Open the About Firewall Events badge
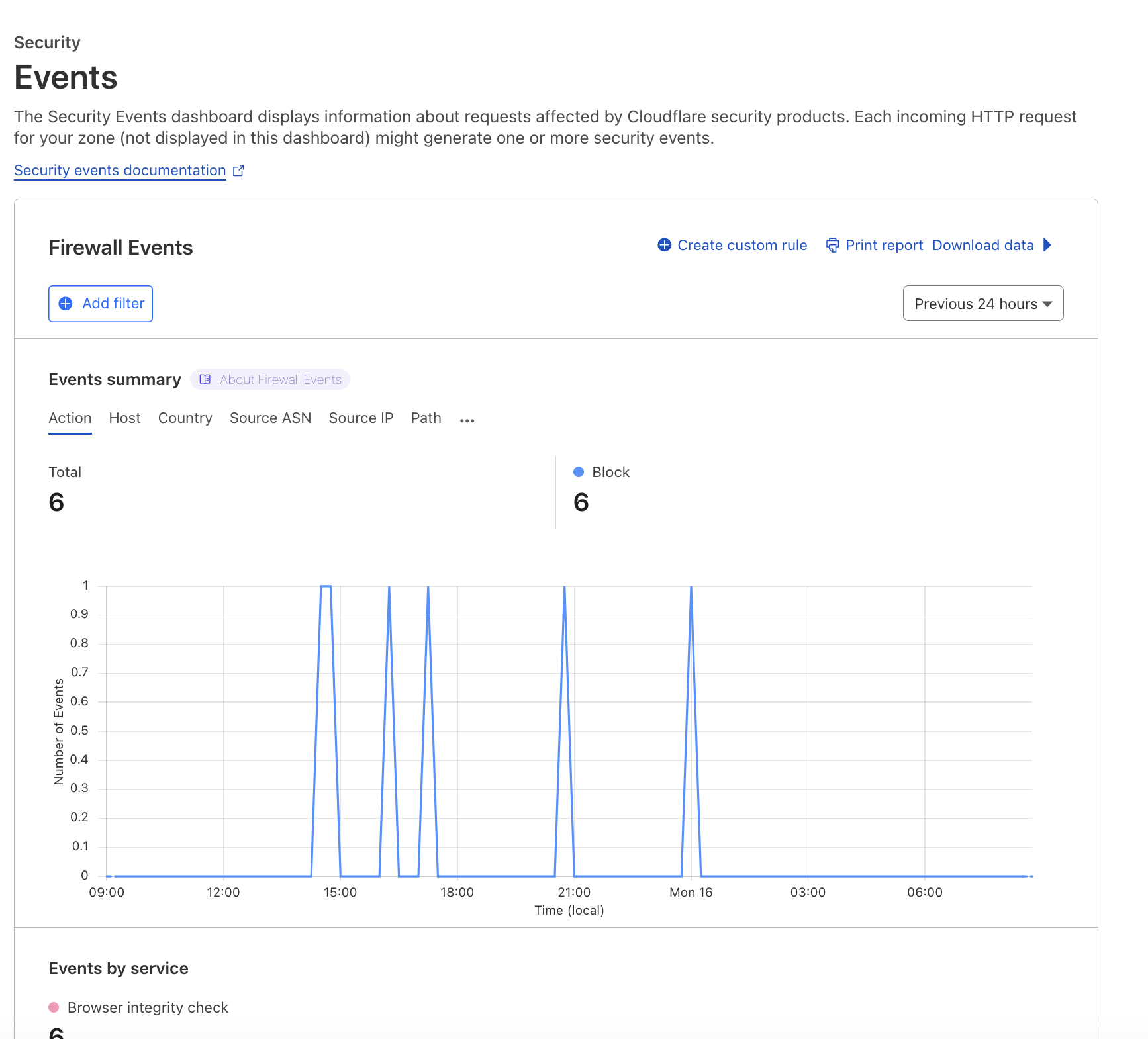 [280, 379]
